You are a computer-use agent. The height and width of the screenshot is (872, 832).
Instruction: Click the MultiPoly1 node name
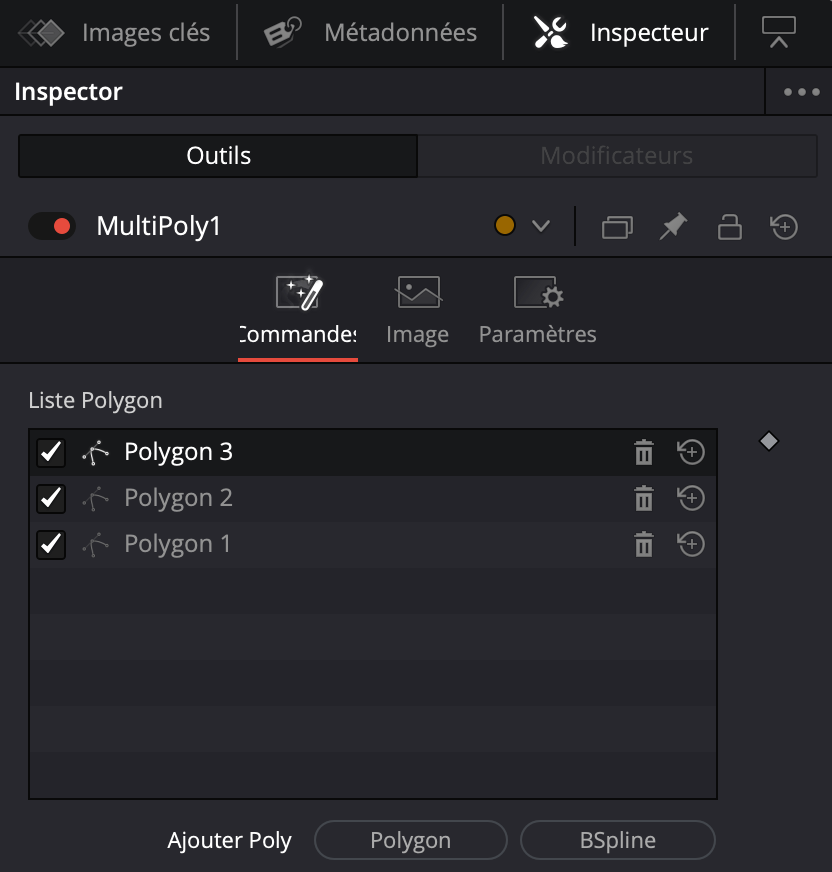159,226
